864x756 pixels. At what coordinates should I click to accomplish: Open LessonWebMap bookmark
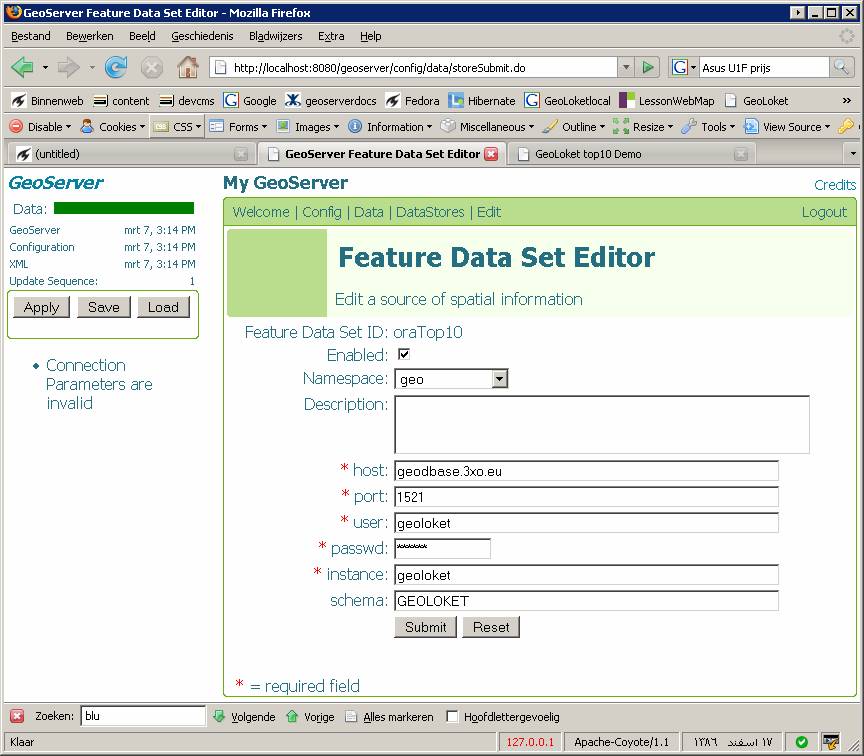point(667,101)
